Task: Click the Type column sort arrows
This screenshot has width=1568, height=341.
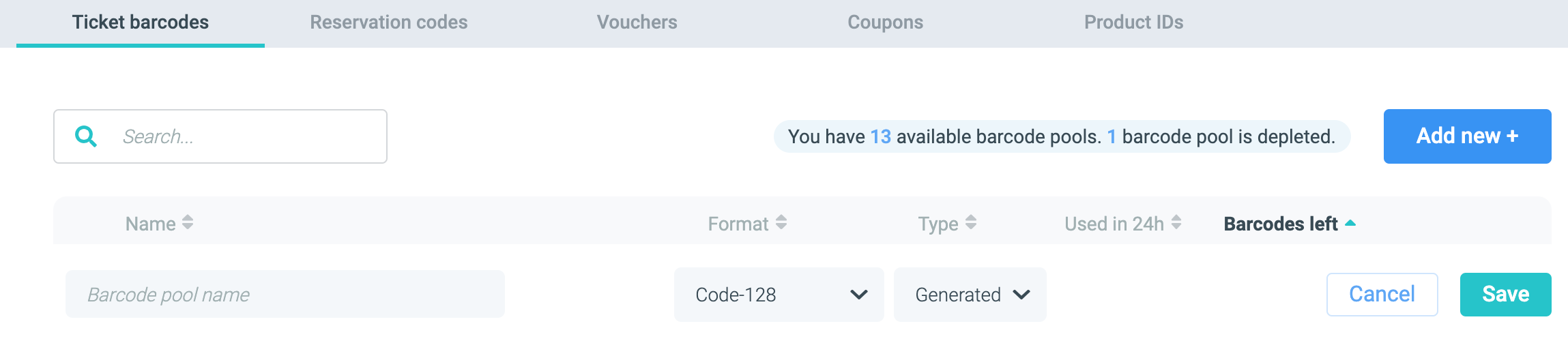Action: click(x=971, y=223)
